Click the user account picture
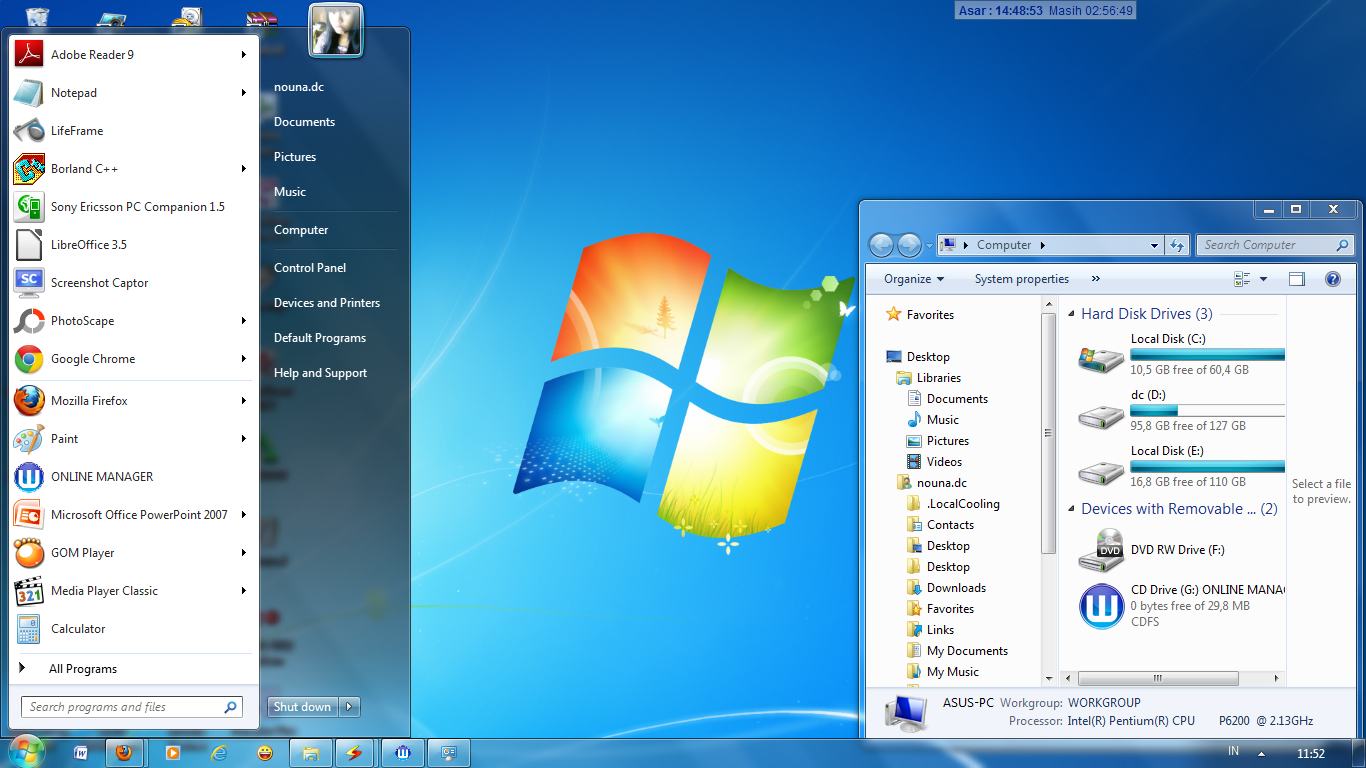Image resolution: width=1366 pixels, height=768 pixels. [336, 30]
